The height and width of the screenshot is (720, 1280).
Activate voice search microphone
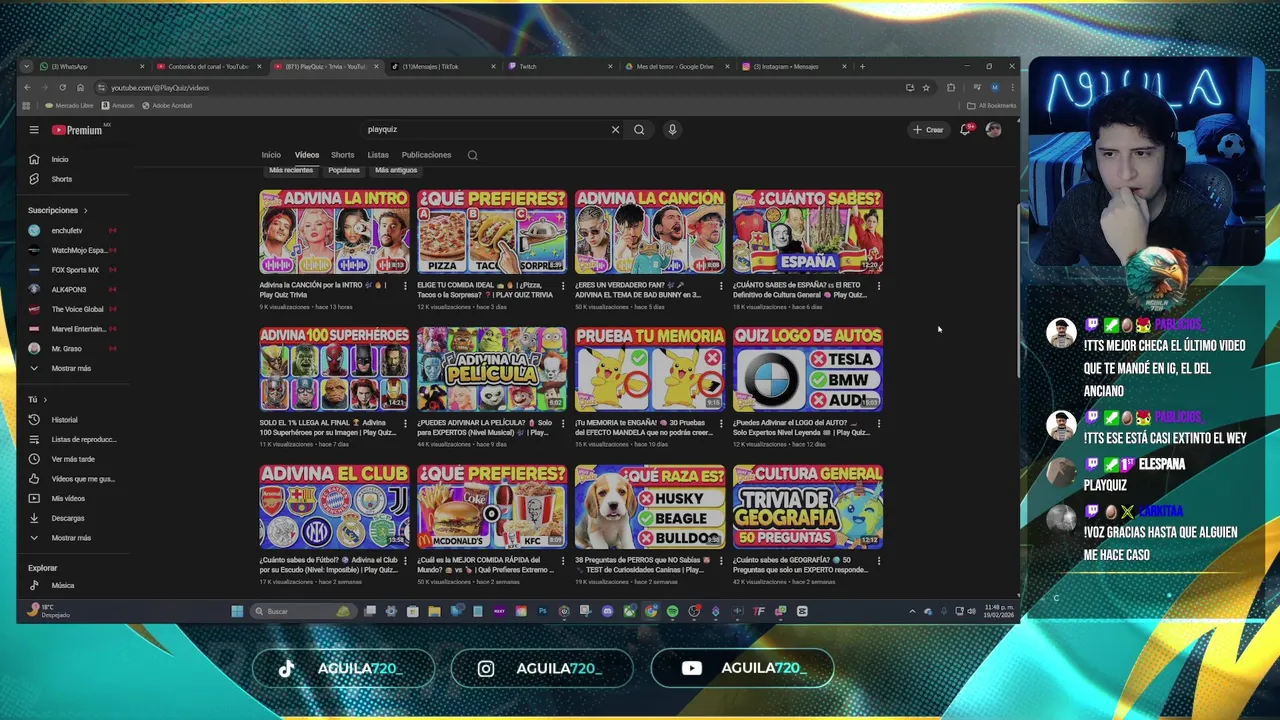(672, 129)
